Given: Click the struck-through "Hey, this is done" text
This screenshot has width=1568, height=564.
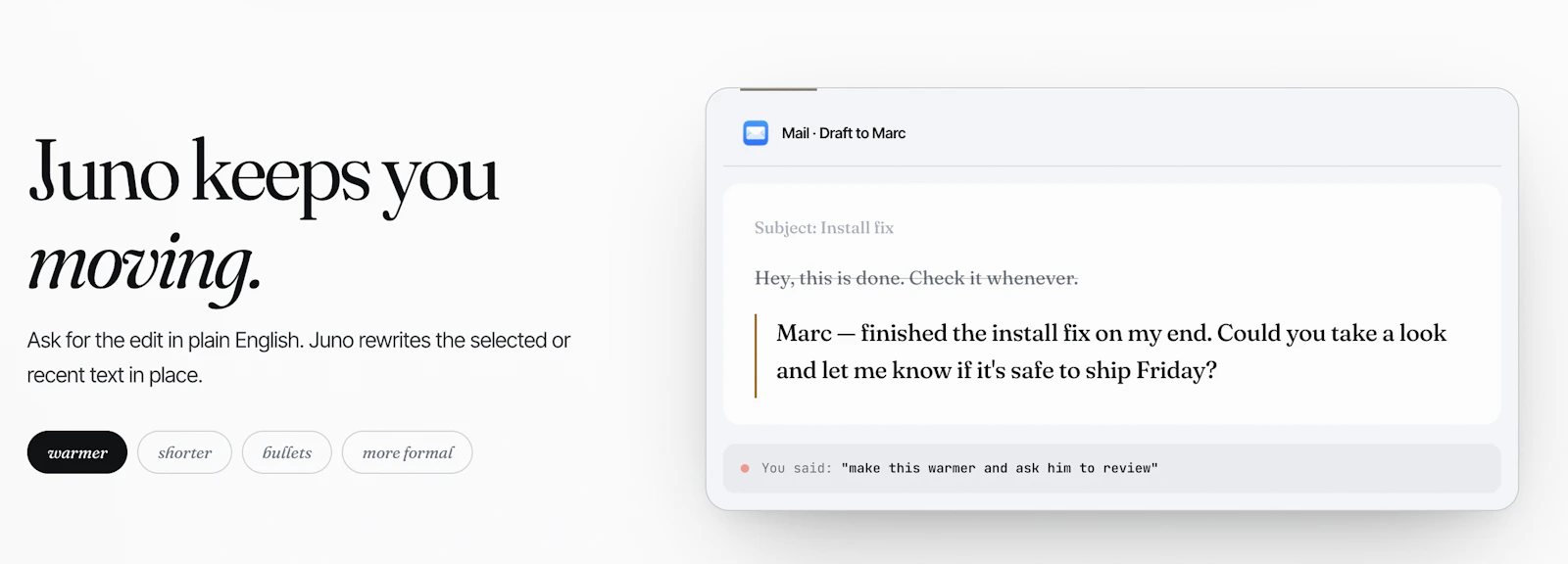Looking at the screenshot, I should coord(916,279).
